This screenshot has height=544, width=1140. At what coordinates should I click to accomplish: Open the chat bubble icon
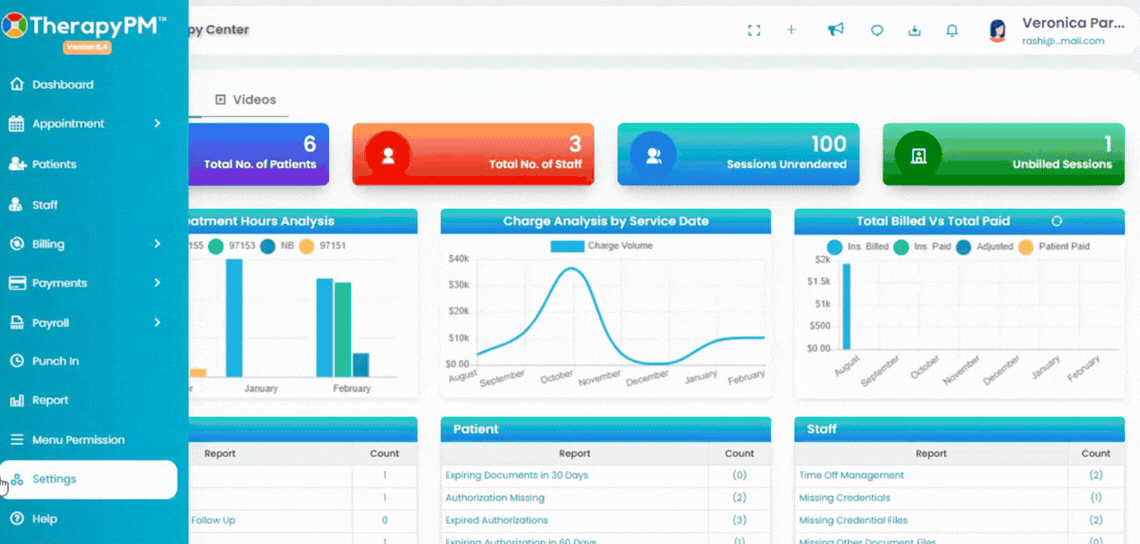click(x=877, y=31)
